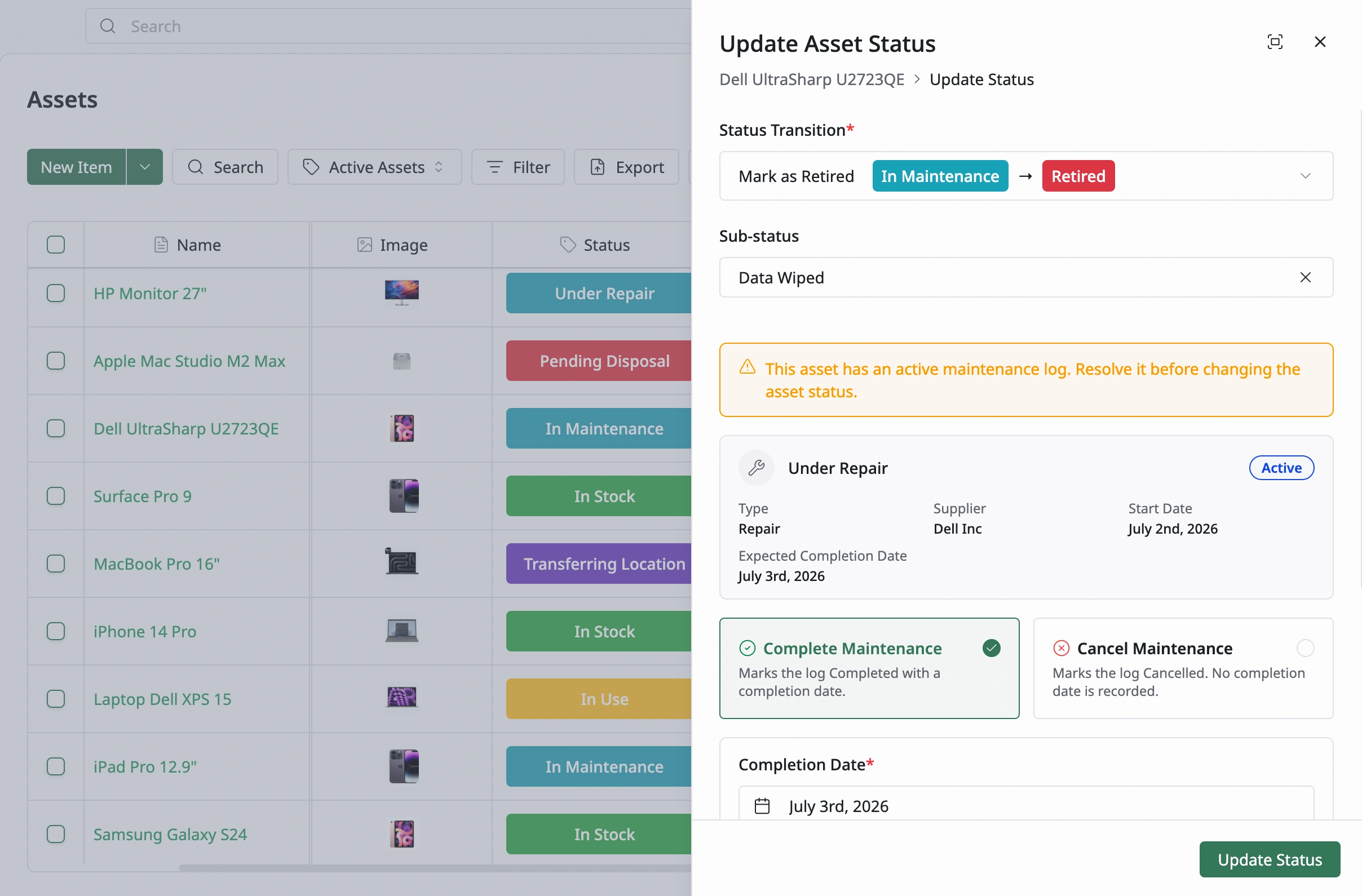
Task: Focus the top Search input field
Action: (x=389, y=26)
